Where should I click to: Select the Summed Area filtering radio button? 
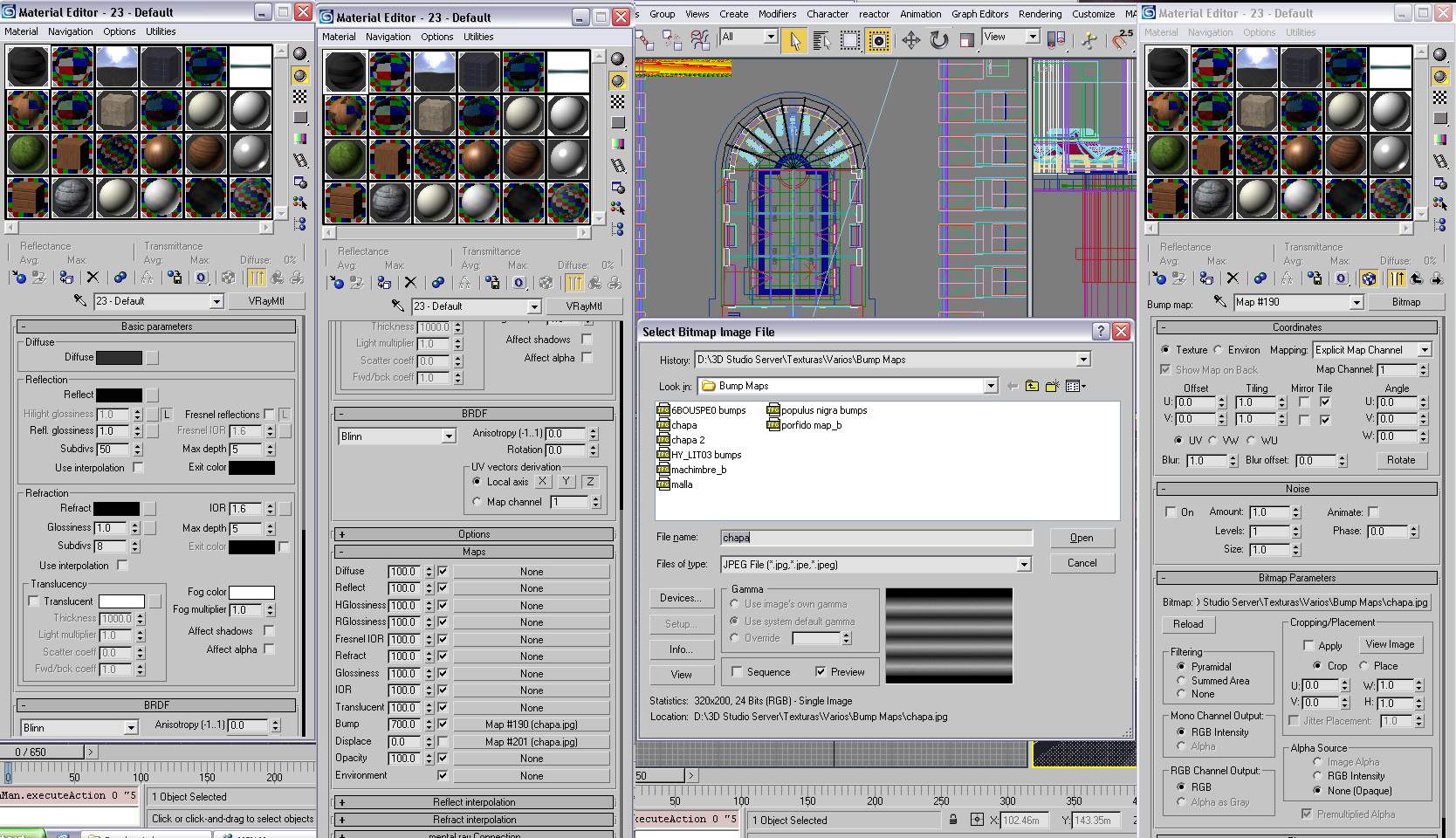(x=1181, y=681)
